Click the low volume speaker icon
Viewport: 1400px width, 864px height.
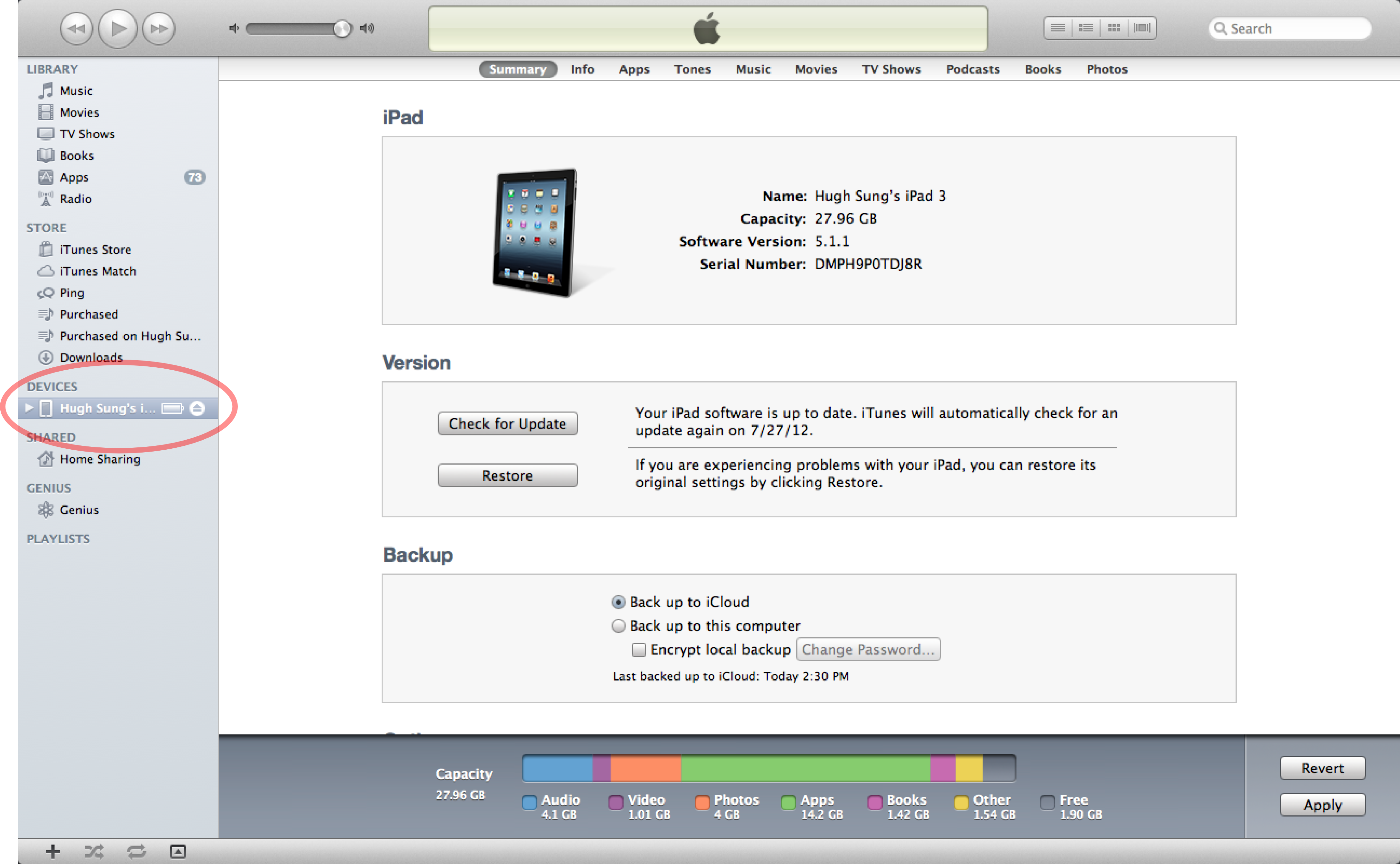[x=234, y=28]
